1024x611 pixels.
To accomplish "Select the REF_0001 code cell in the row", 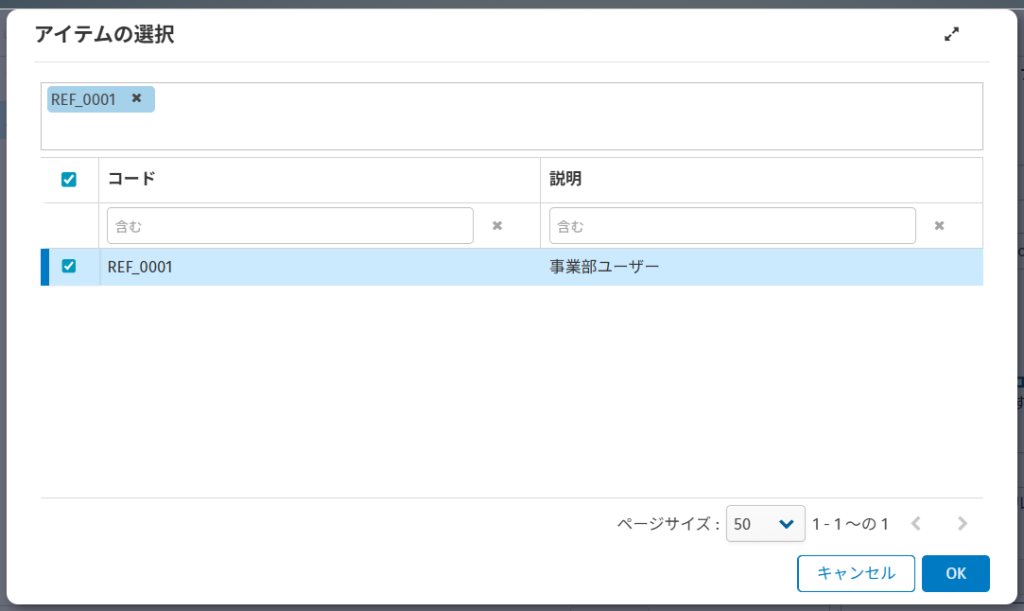I will coord(140,267).
